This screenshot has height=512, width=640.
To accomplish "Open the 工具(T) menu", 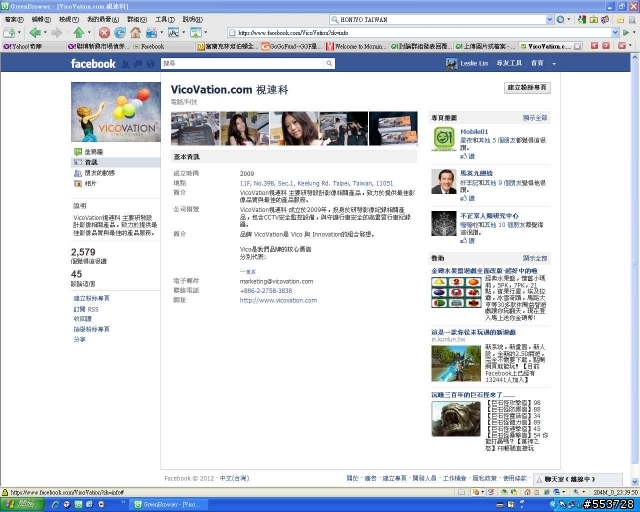I will click(x=164, y=19).
